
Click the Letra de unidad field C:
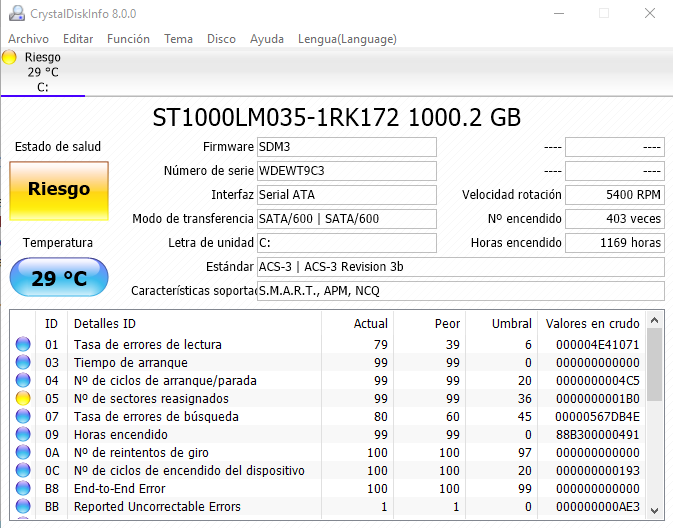pyautogui.click(x=347, y=243)
